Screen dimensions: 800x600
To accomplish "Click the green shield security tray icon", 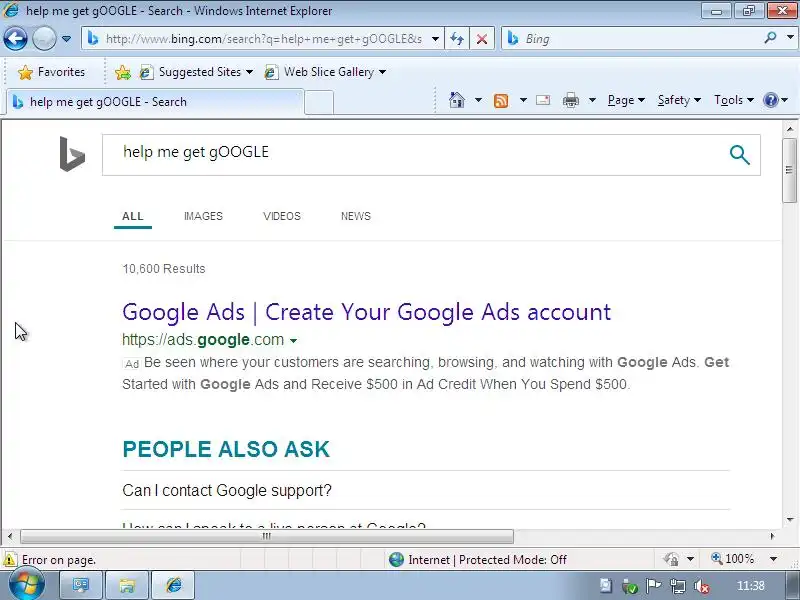I will (x=630, y=587).
